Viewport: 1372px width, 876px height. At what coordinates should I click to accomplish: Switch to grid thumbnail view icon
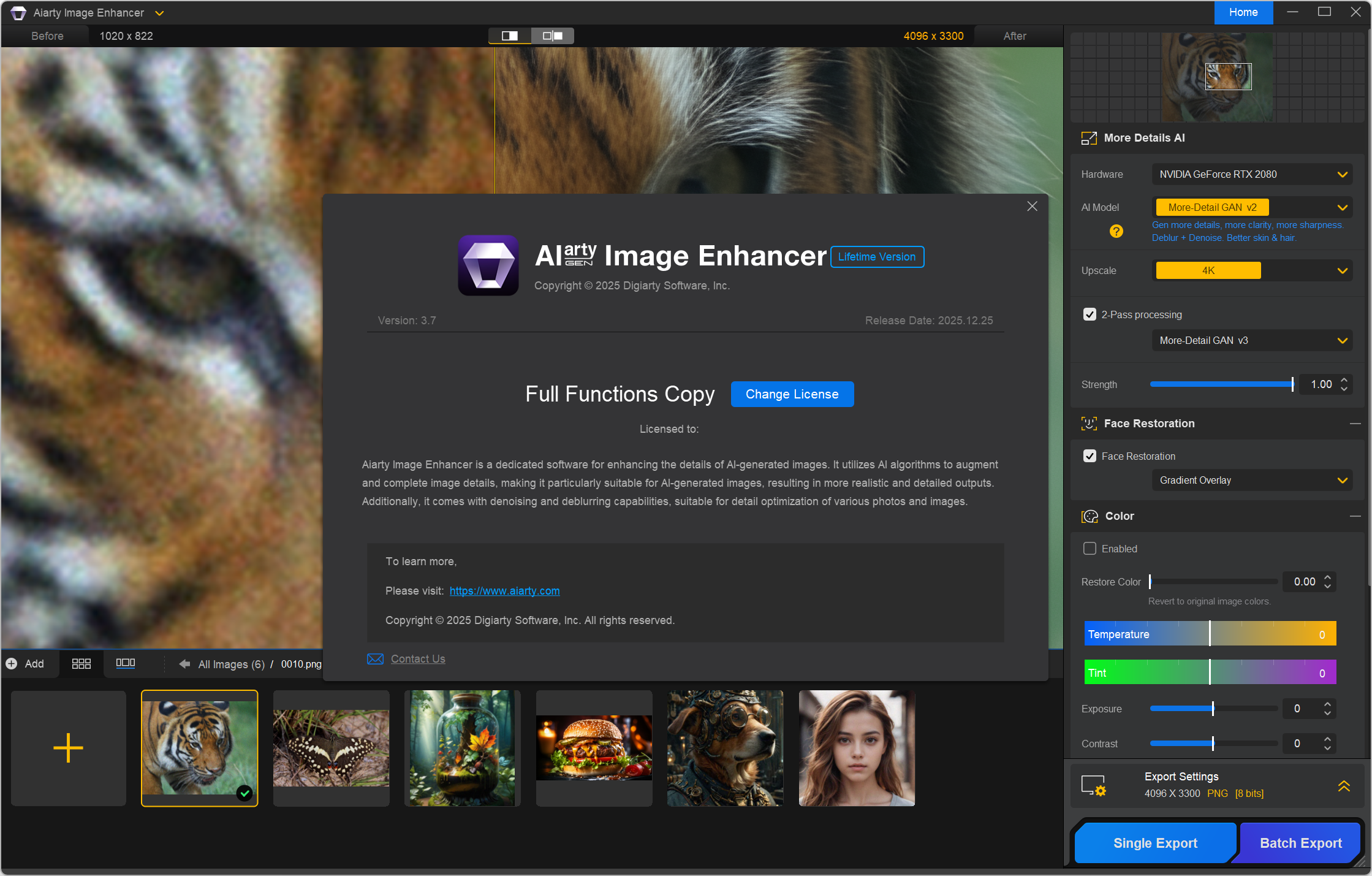[x=81, y=664]
